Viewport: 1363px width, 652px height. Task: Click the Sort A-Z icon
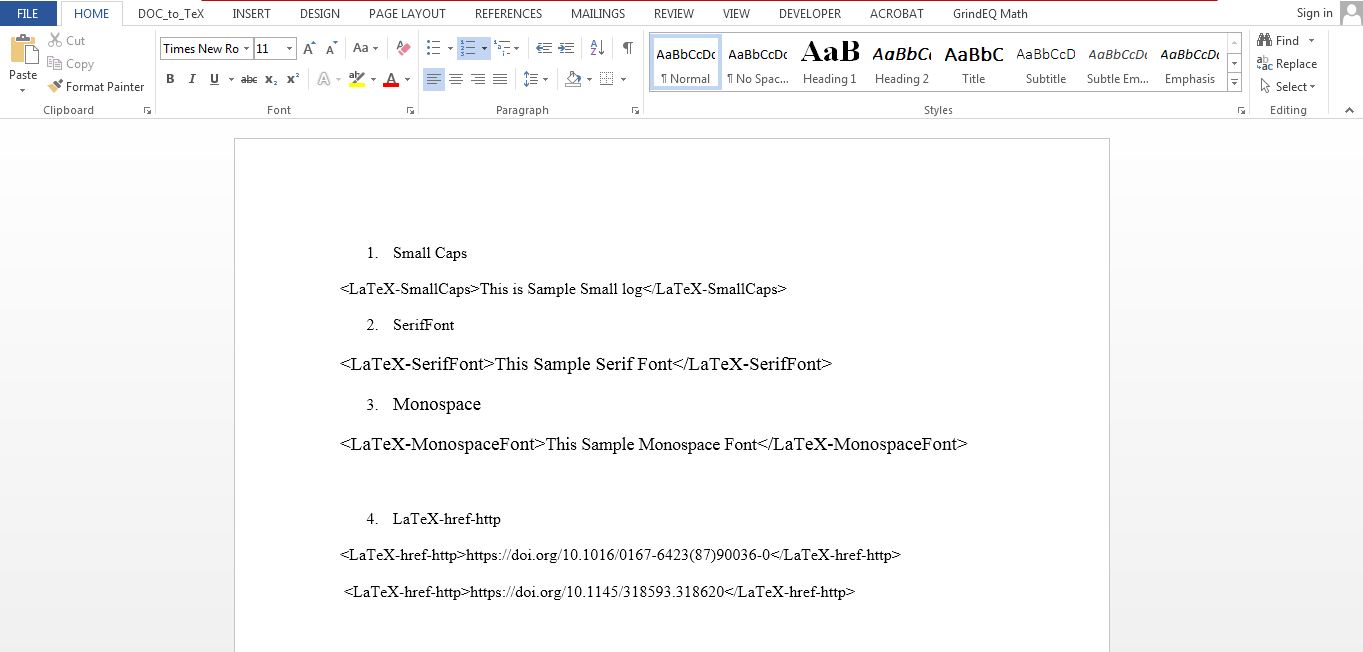pyautogui.click(x=597, y=48)
